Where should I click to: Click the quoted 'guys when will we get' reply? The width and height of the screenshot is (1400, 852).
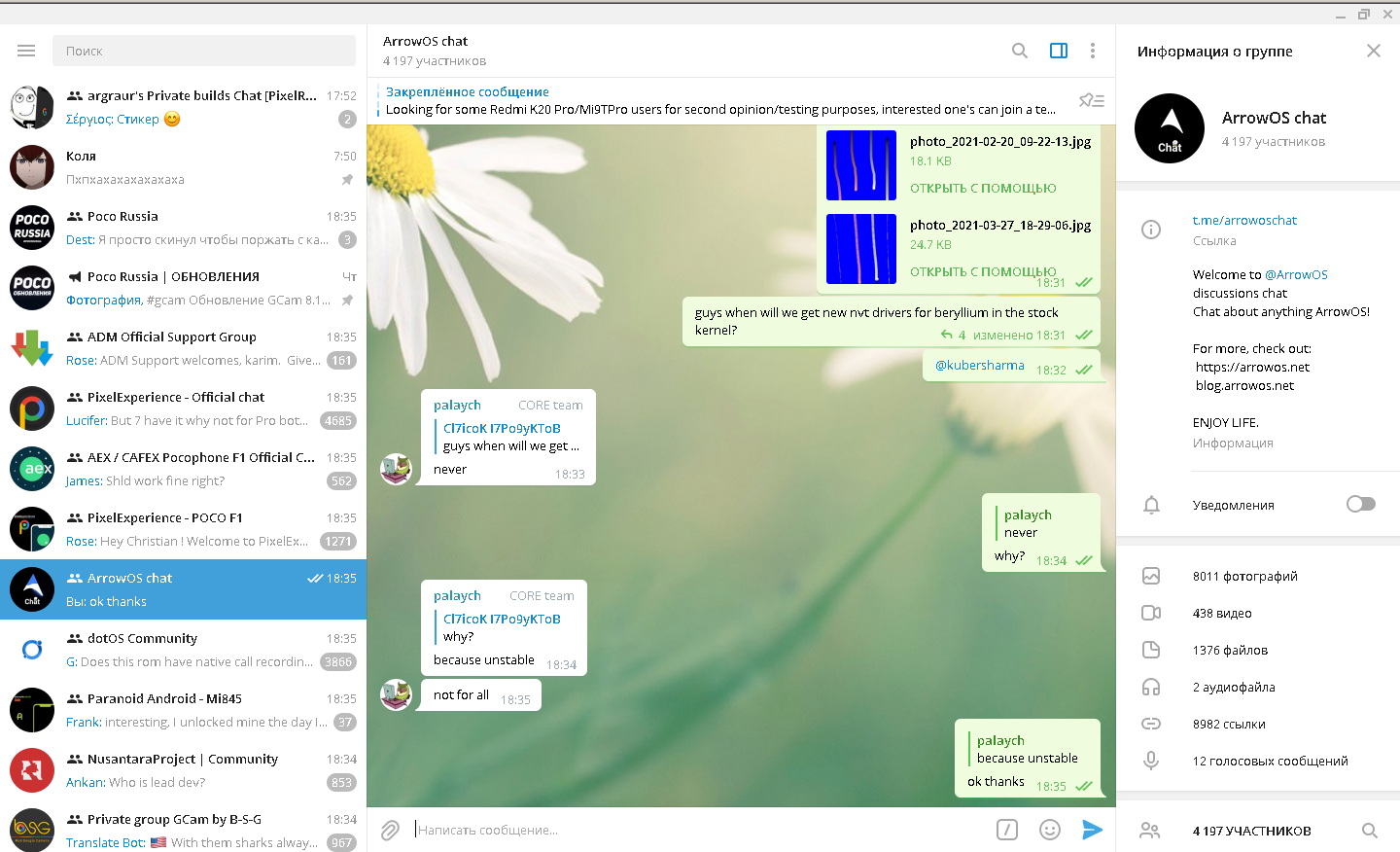click(x=509, y=437)
